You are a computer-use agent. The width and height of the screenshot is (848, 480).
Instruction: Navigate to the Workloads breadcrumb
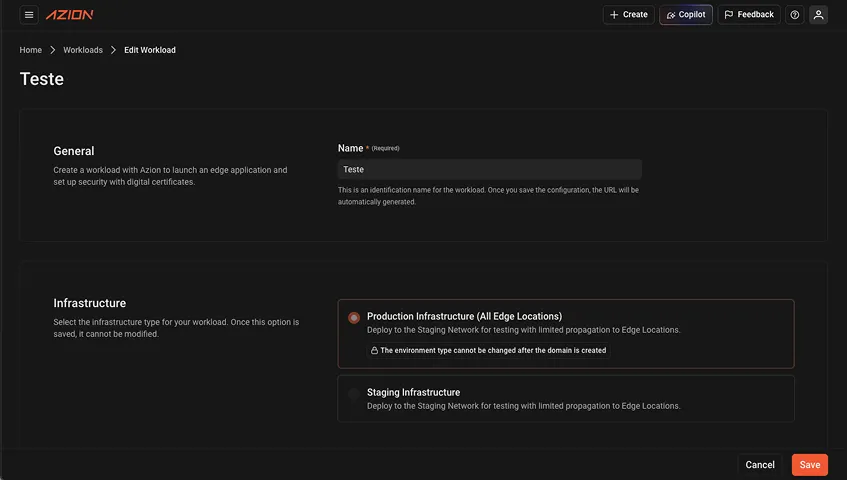click(x=83, y=50)
